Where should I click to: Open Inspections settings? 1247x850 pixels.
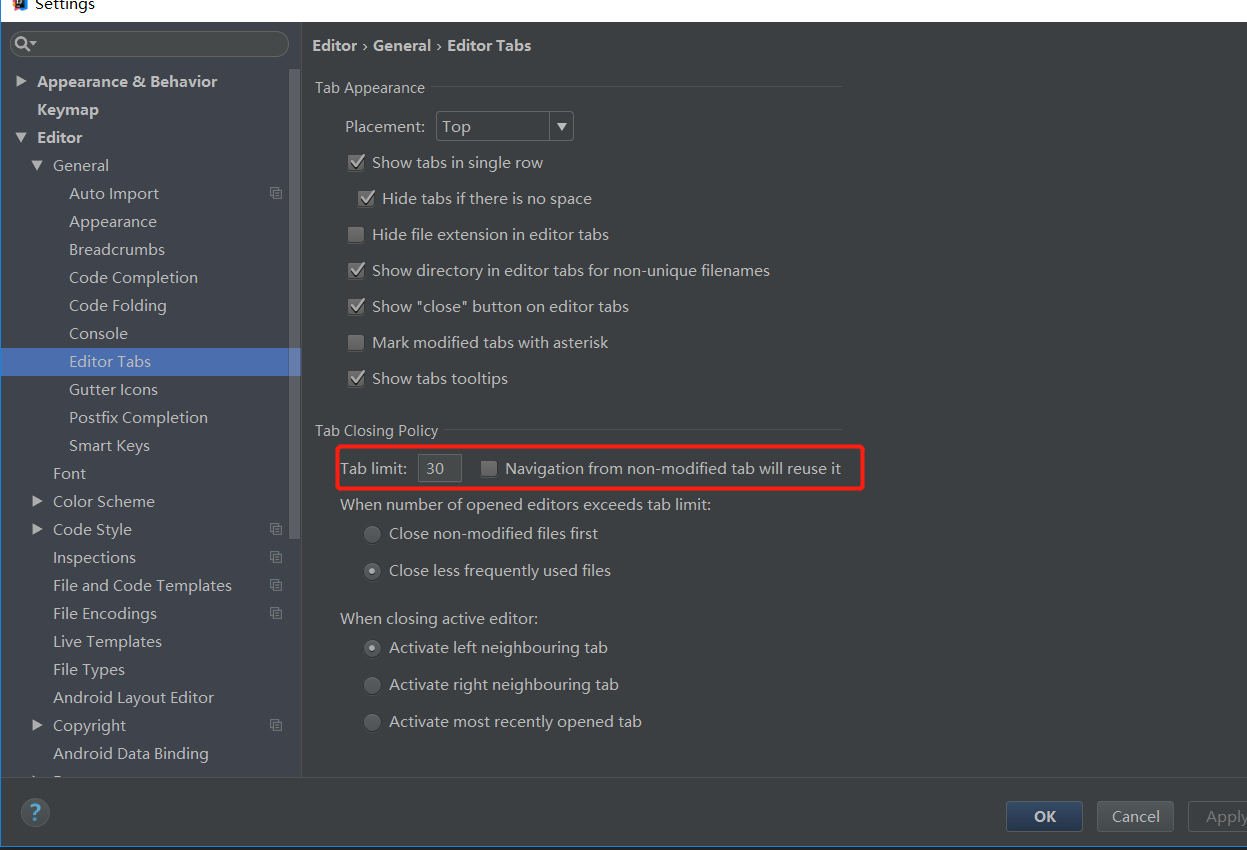(94, 557)
